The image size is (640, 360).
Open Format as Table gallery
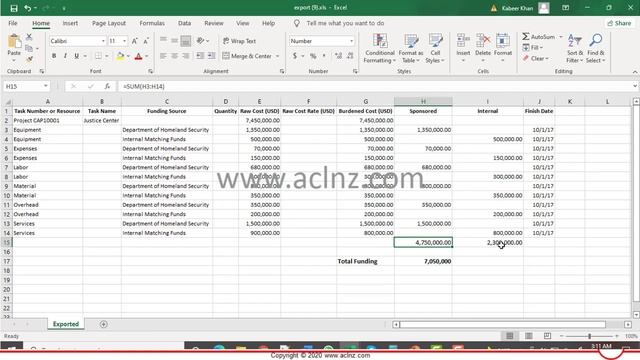411,48
